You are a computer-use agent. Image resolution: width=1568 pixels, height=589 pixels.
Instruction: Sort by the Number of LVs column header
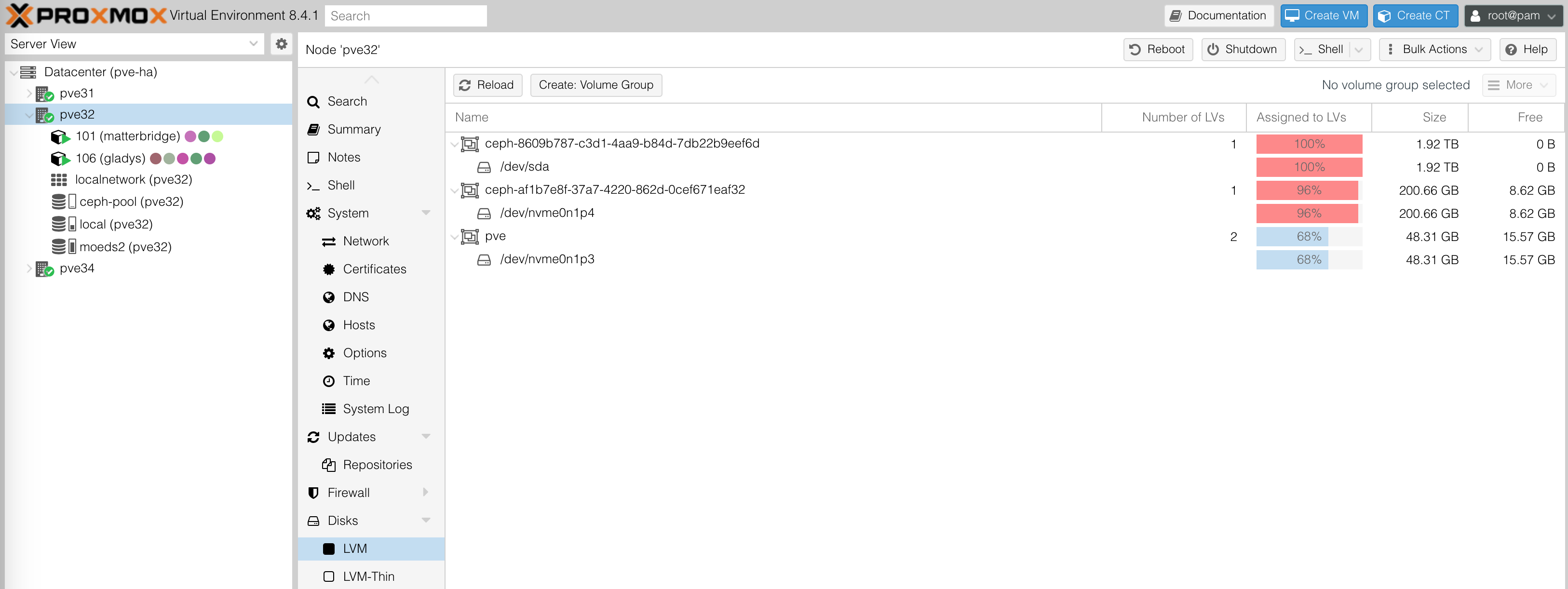tap(1174, 118)
